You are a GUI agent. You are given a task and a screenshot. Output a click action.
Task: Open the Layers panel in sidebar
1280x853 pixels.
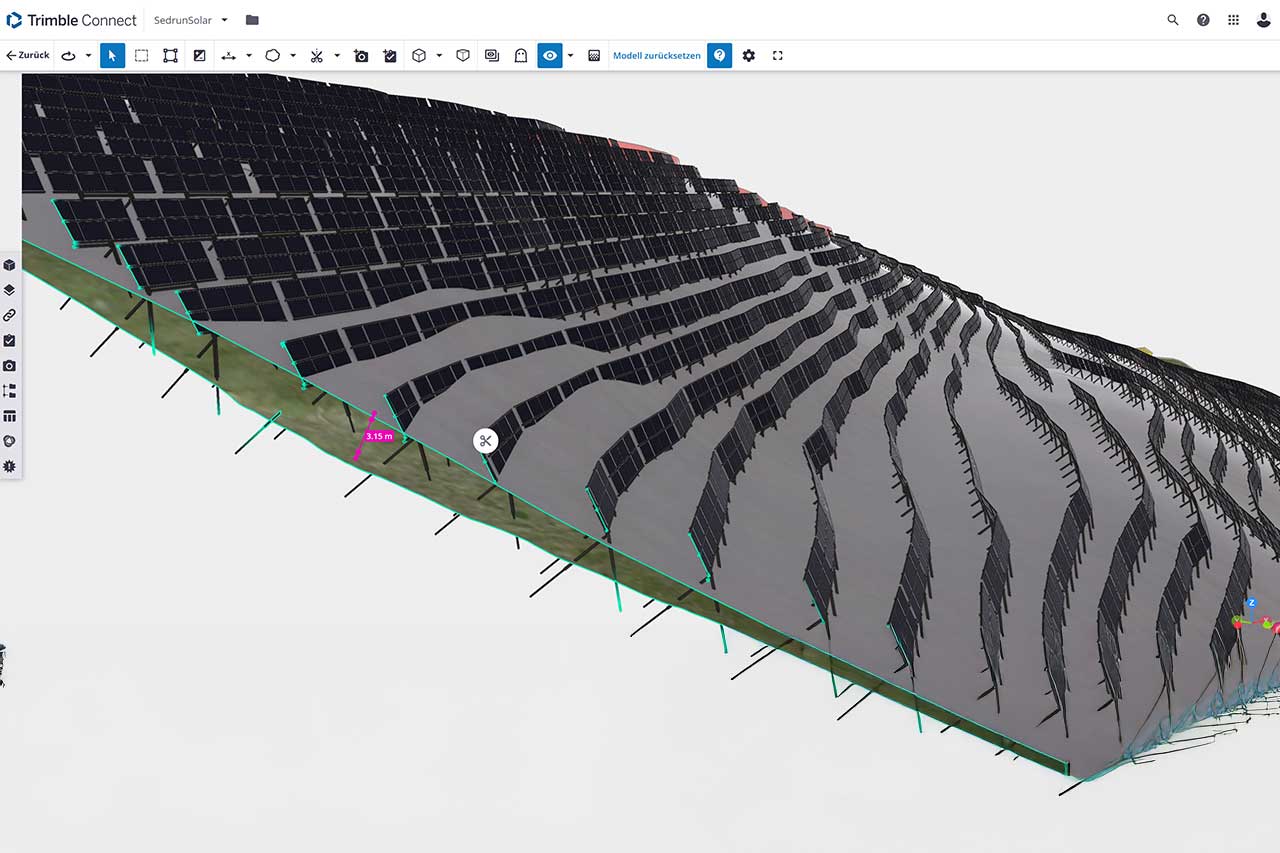(x=10, y=290)
